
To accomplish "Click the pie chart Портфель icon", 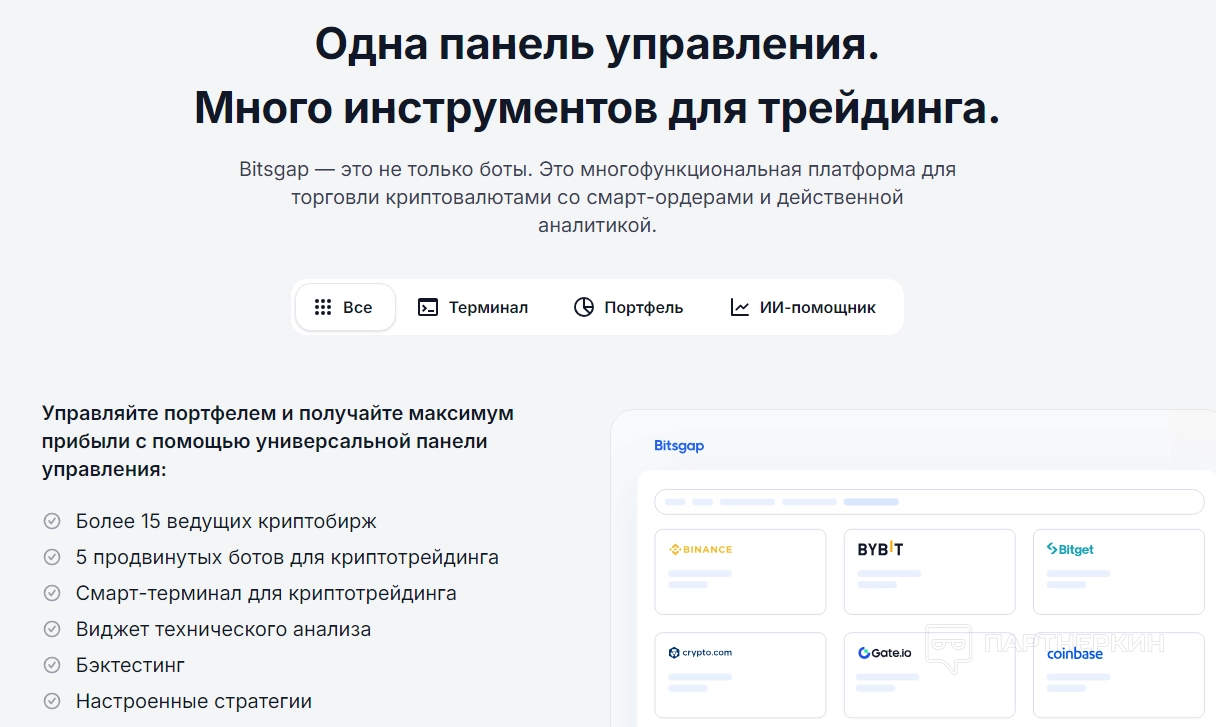I will coord(584,307).
